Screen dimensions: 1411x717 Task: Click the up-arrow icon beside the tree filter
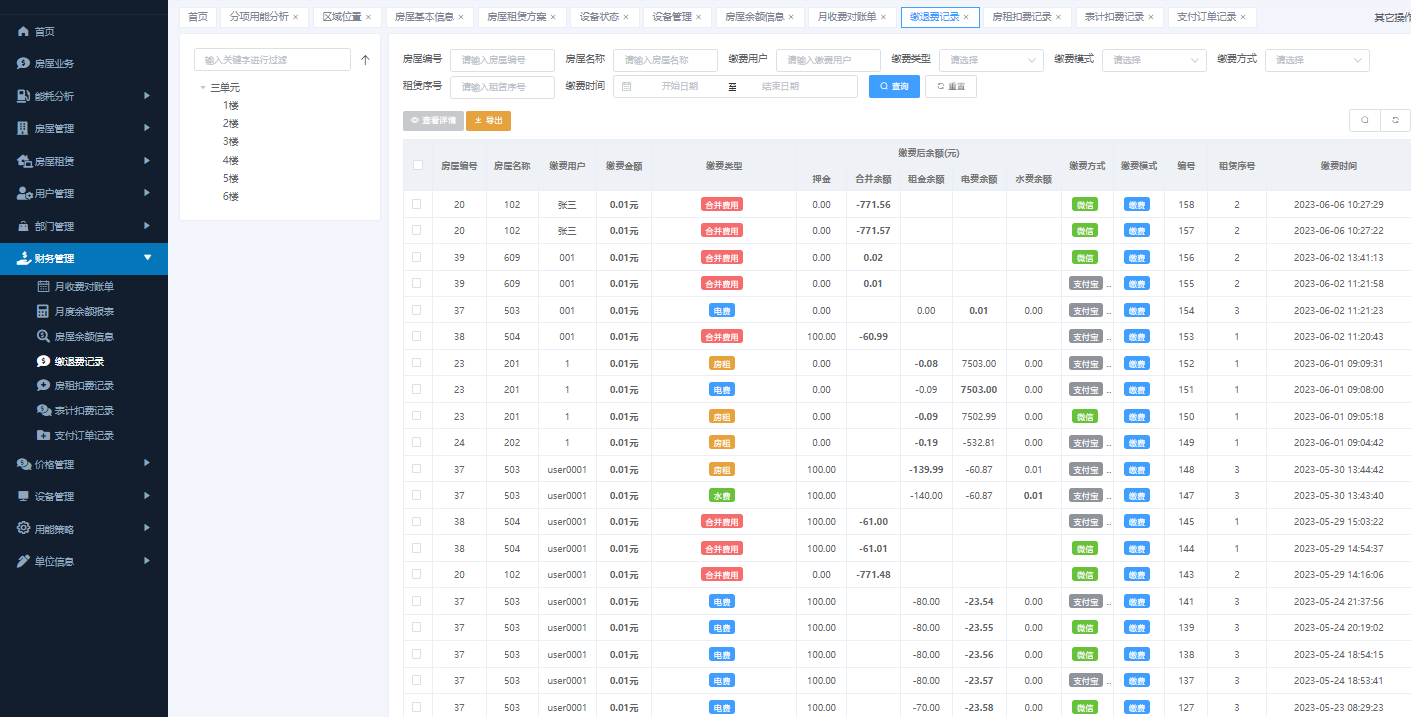click(365, 60)
